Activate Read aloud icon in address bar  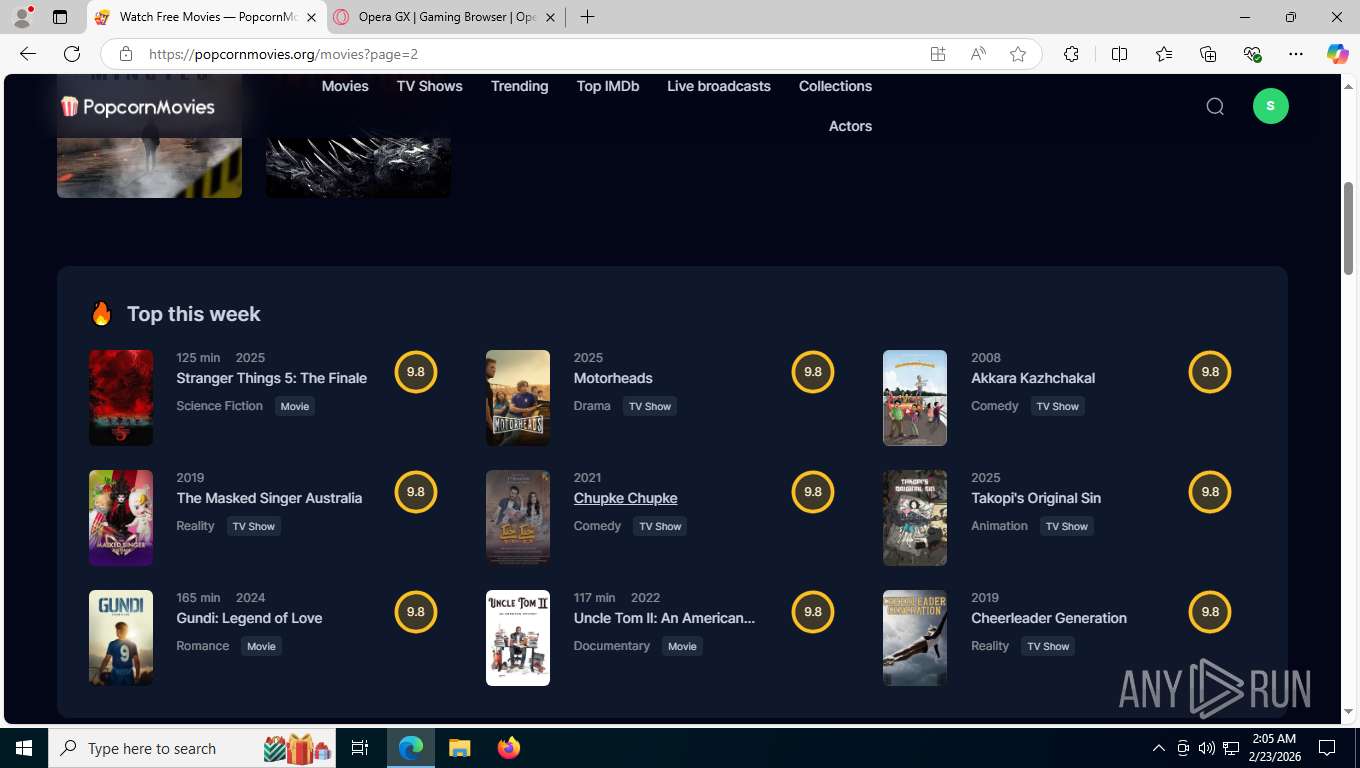(x=978, y=54)
